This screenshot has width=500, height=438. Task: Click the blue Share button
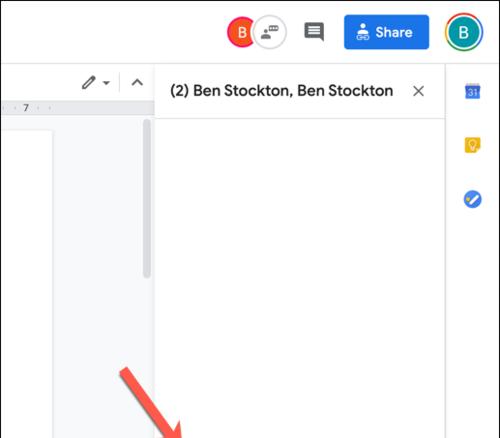click(386, 32)
